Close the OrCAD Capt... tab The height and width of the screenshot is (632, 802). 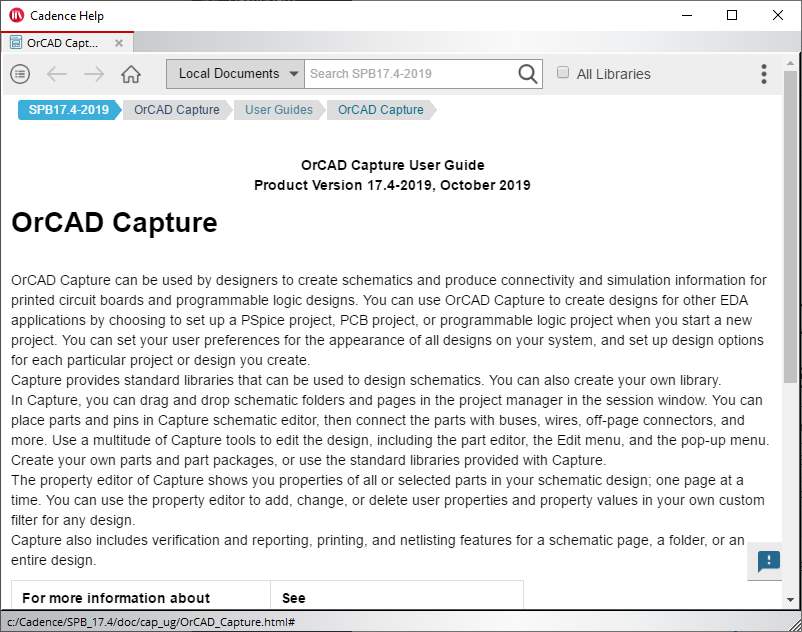tap(119, 43)
